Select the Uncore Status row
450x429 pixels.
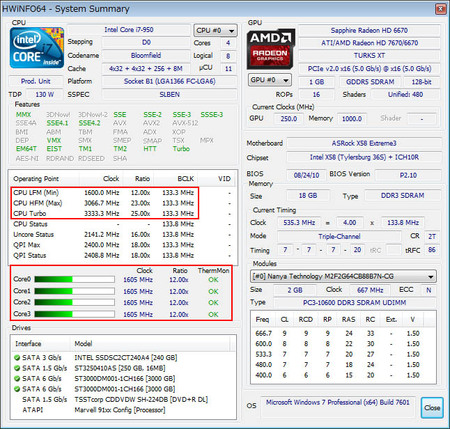(123, 235)
